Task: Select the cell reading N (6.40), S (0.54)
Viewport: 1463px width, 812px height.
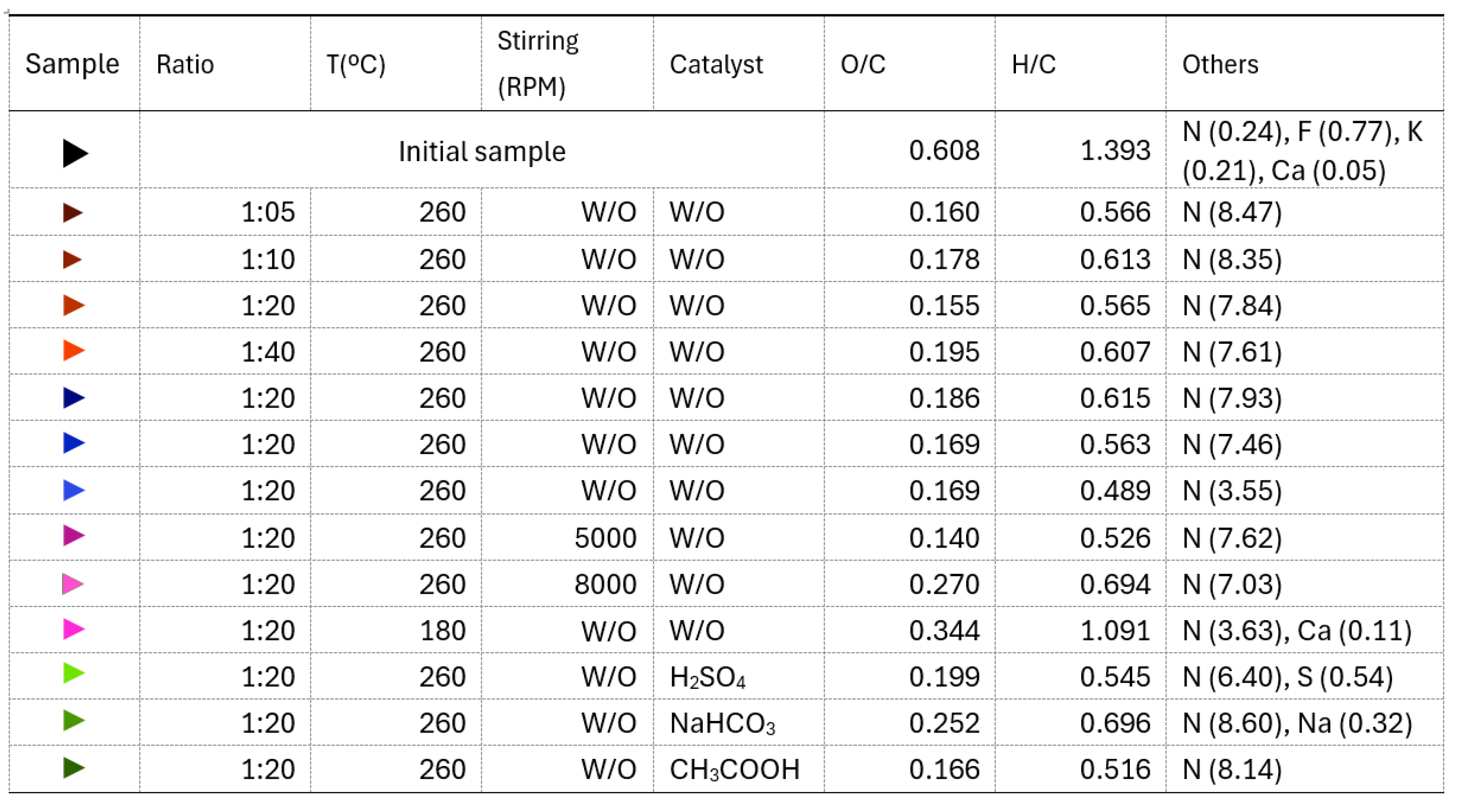Action: tap(1287, 677)
